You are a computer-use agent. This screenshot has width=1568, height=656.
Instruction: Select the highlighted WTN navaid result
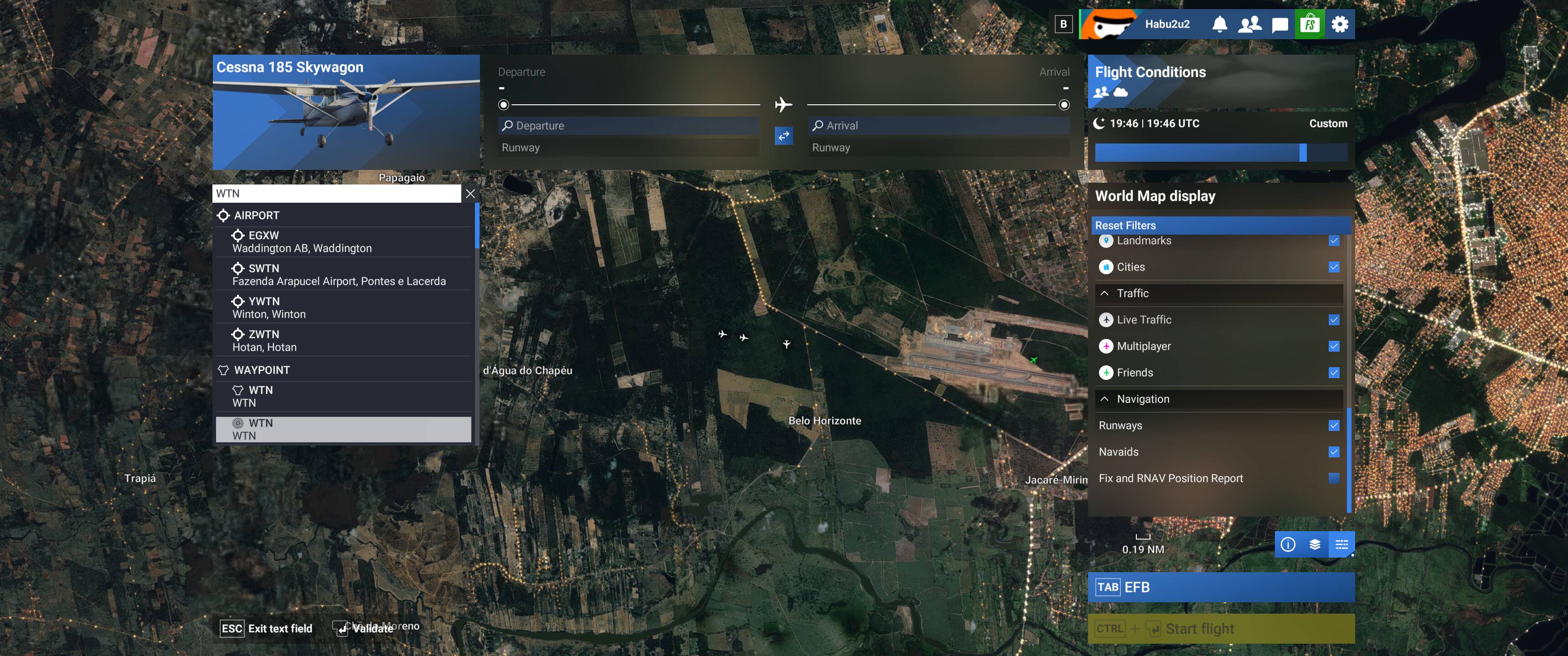pos(343,429)
